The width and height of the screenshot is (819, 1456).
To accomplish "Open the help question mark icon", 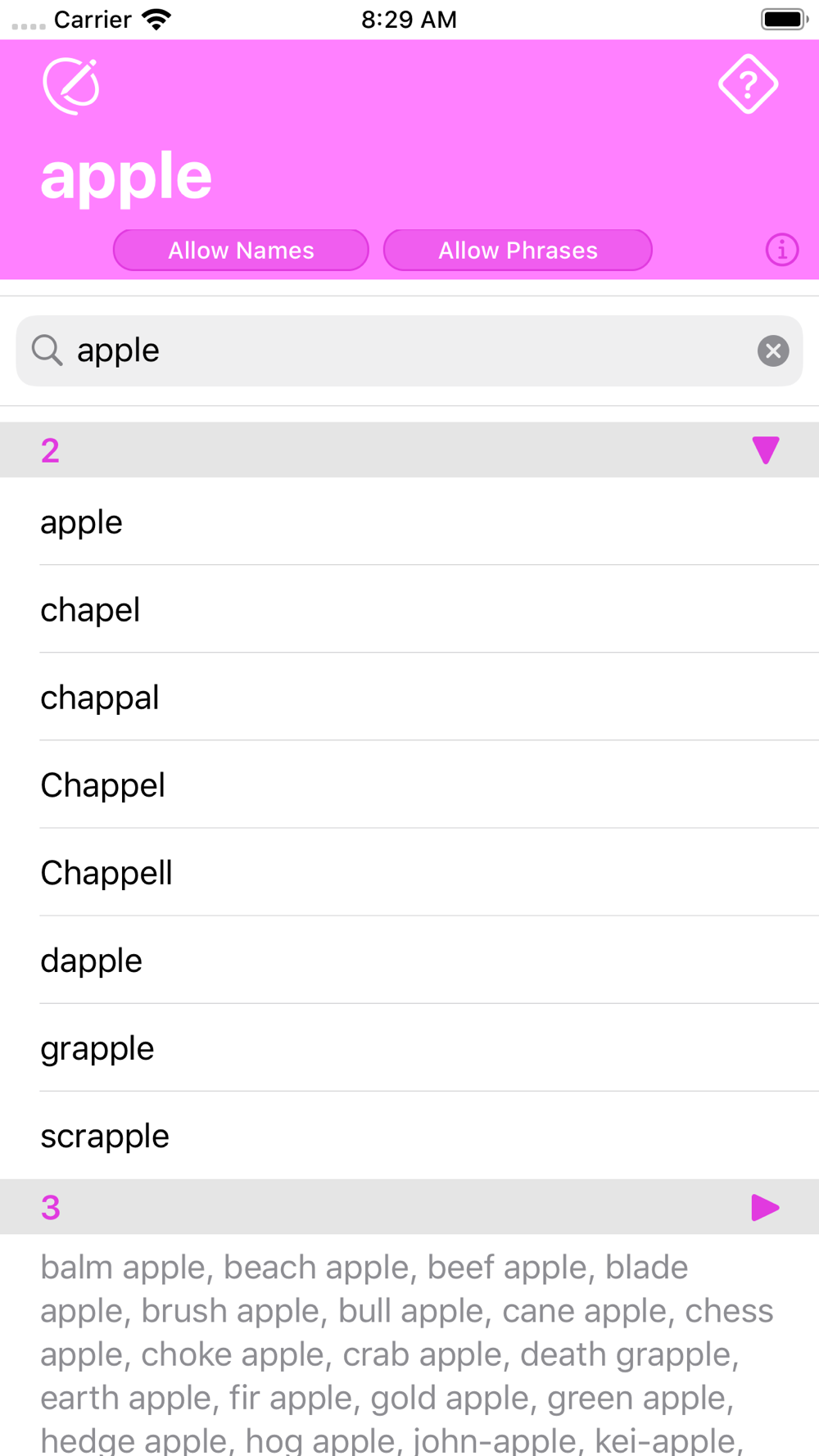I will click(748, 84).
